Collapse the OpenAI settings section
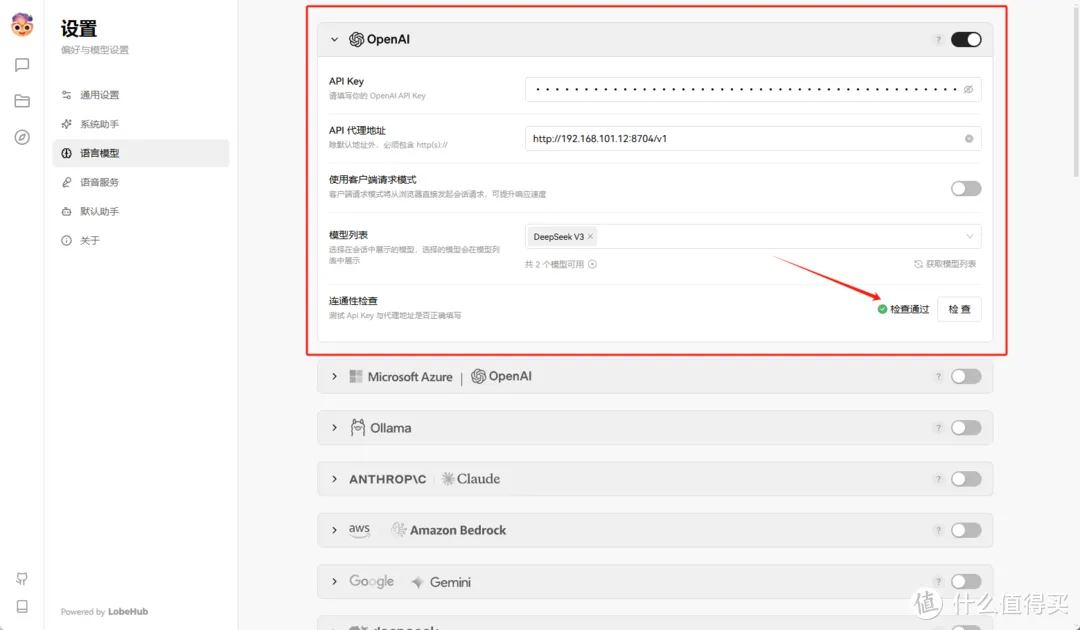 click(335, 39)
